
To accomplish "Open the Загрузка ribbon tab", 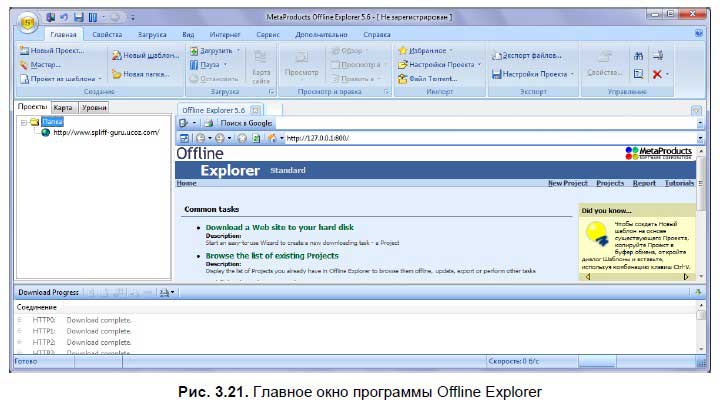I will coord(152,34).
